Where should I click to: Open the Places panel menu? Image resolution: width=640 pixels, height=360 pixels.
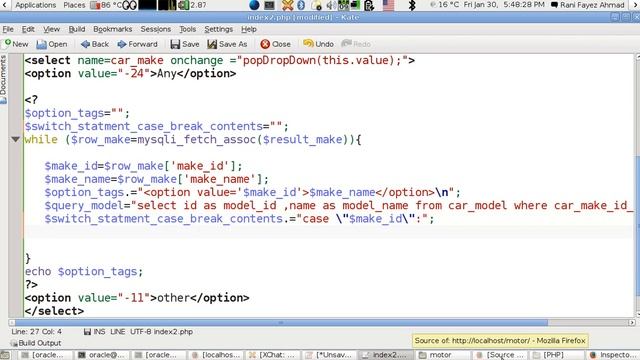tap(74, 5)
